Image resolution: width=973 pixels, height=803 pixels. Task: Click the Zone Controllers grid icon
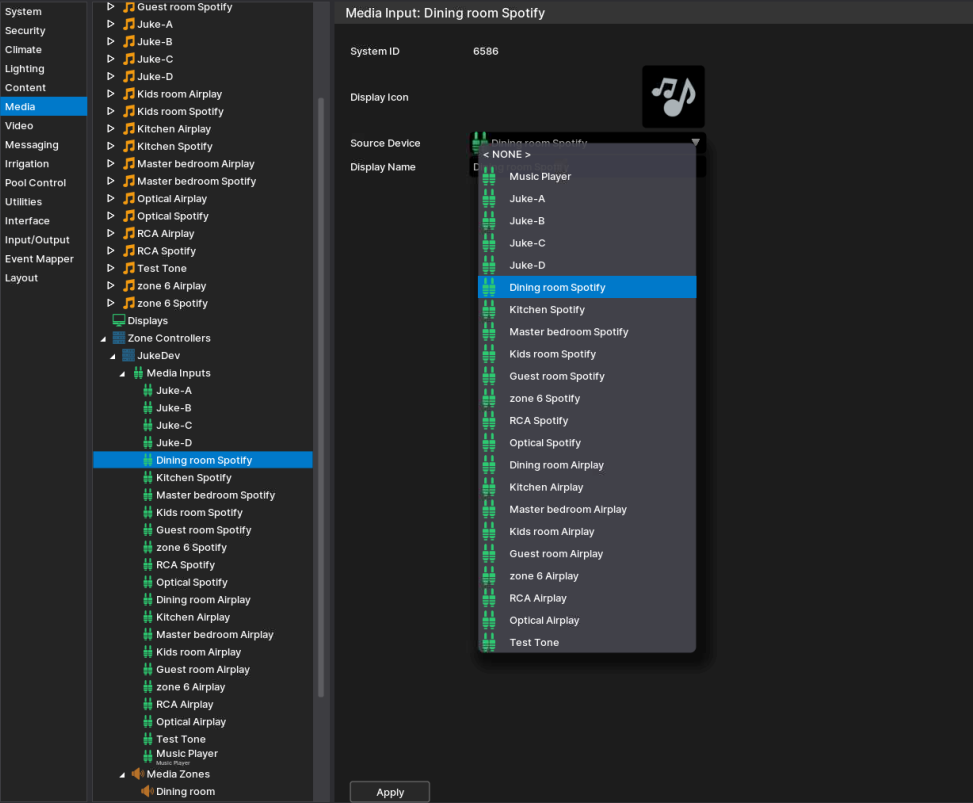click(119, 338)
